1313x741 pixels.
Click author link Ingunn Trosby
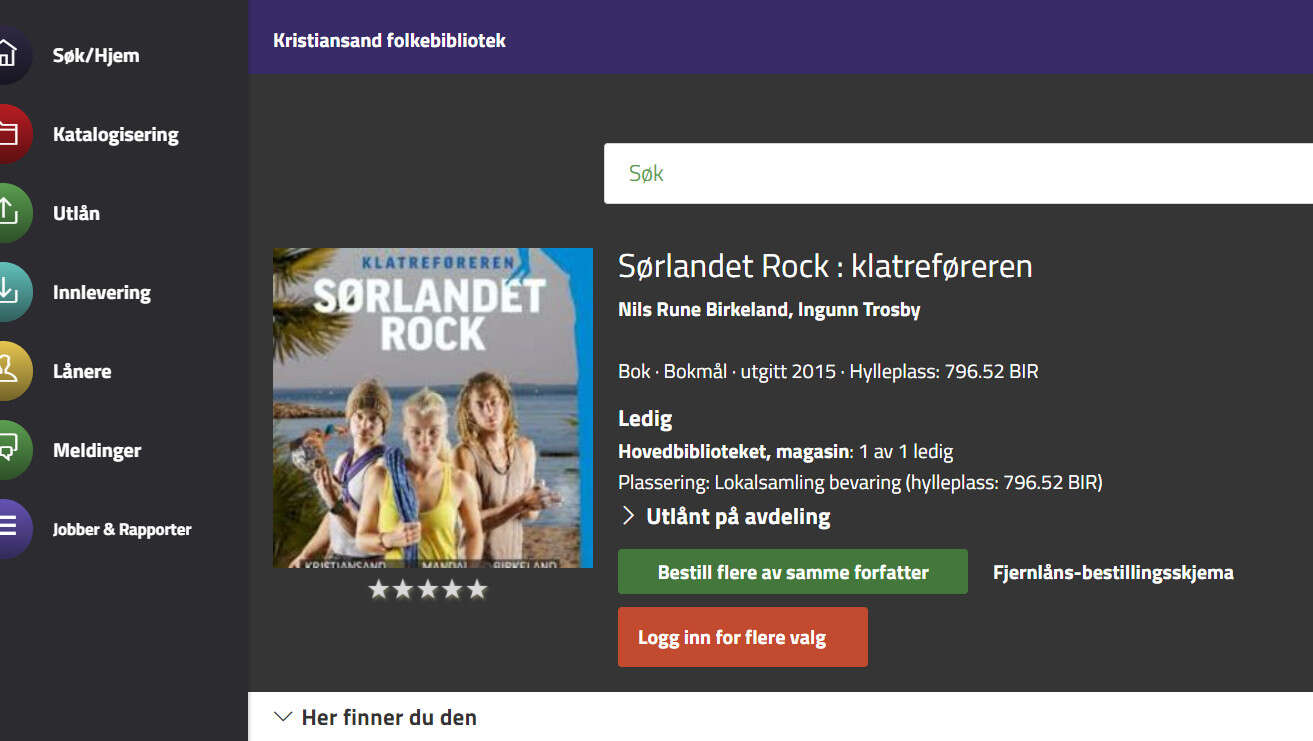(859, 310)
